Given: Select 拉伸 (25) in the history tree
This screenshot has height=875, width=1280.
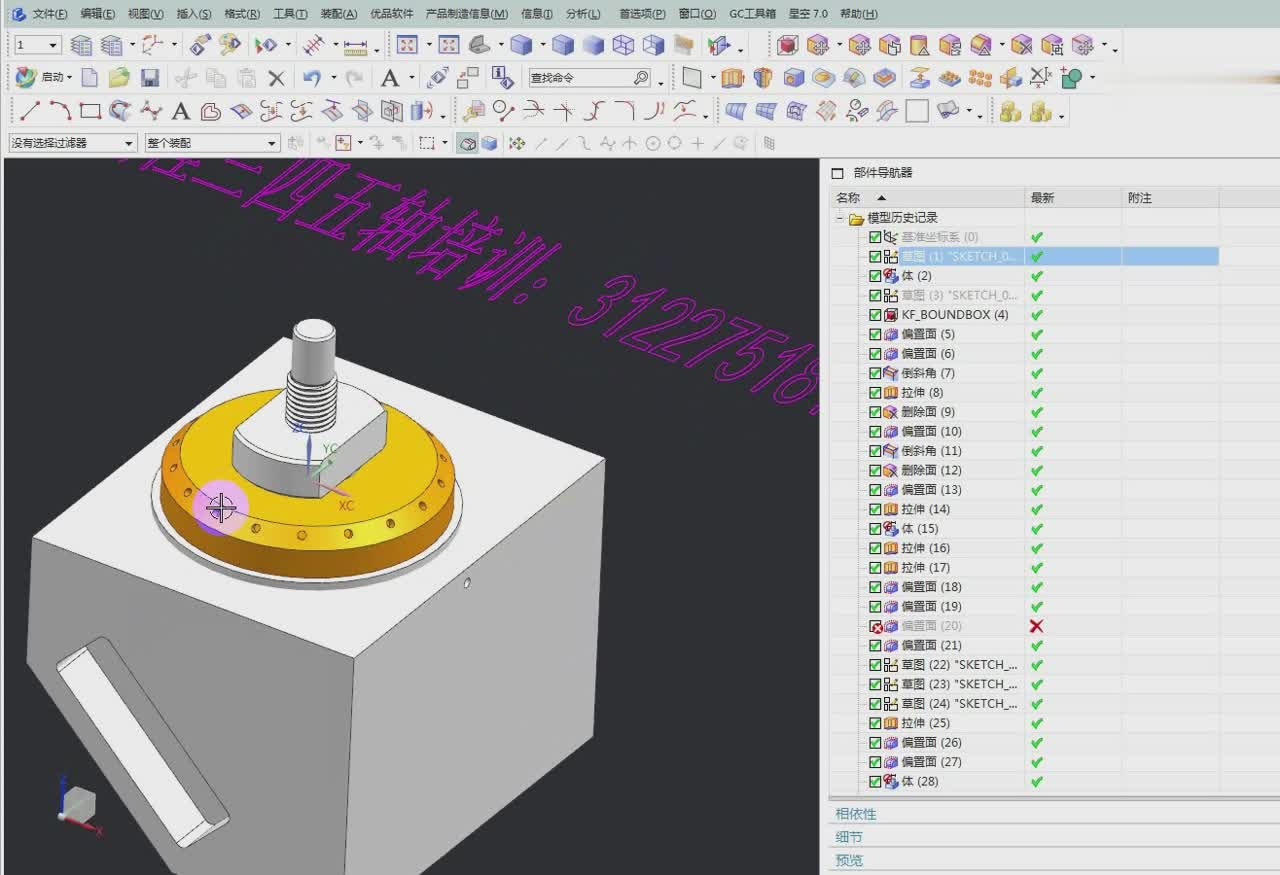Looking at the screenshot, I should (925, 723).
